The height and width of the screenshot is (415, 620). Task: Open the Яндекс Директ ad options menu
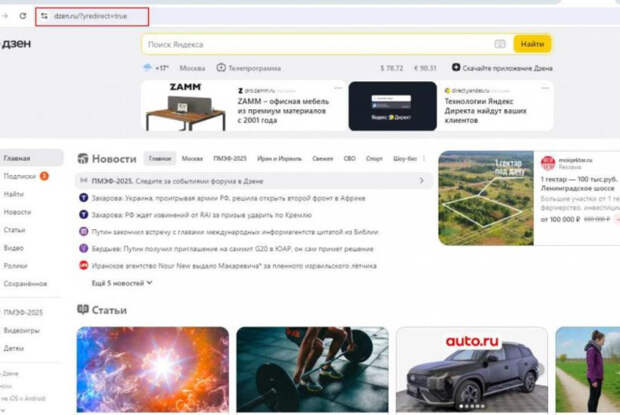point(545,88)
